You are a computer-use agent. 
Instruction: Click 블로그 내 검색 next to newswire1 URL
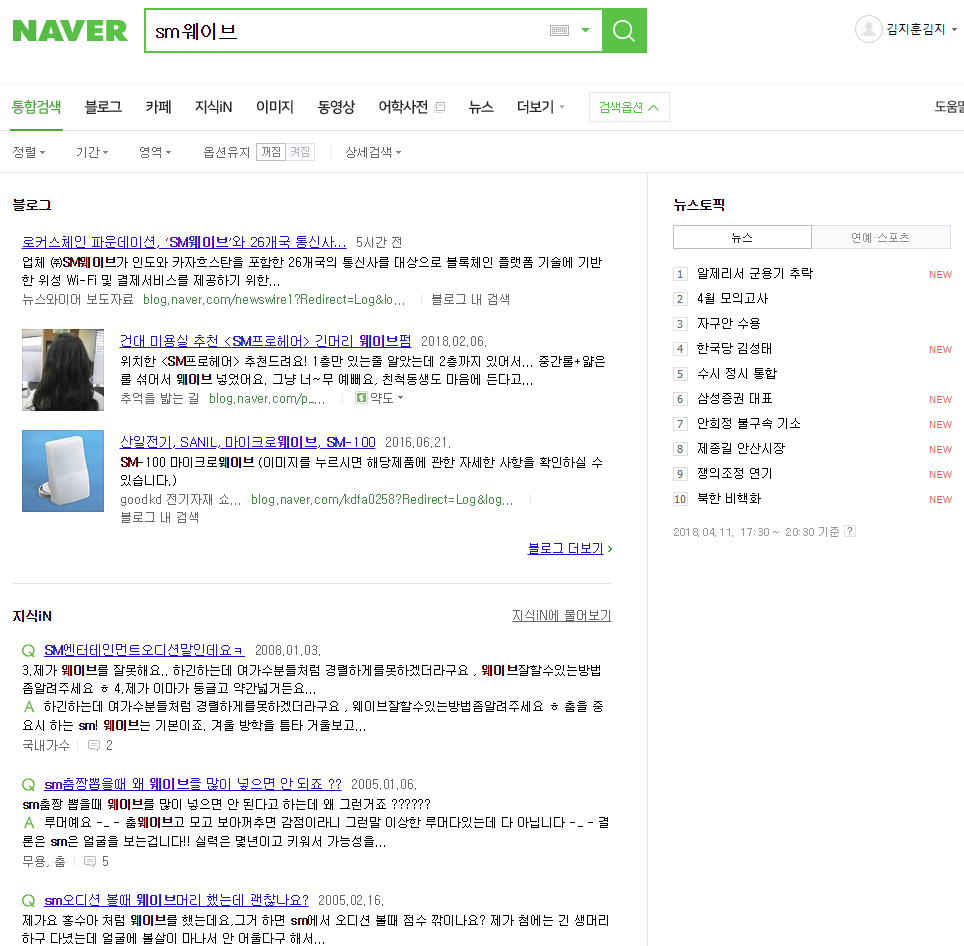tap(470, 299)
